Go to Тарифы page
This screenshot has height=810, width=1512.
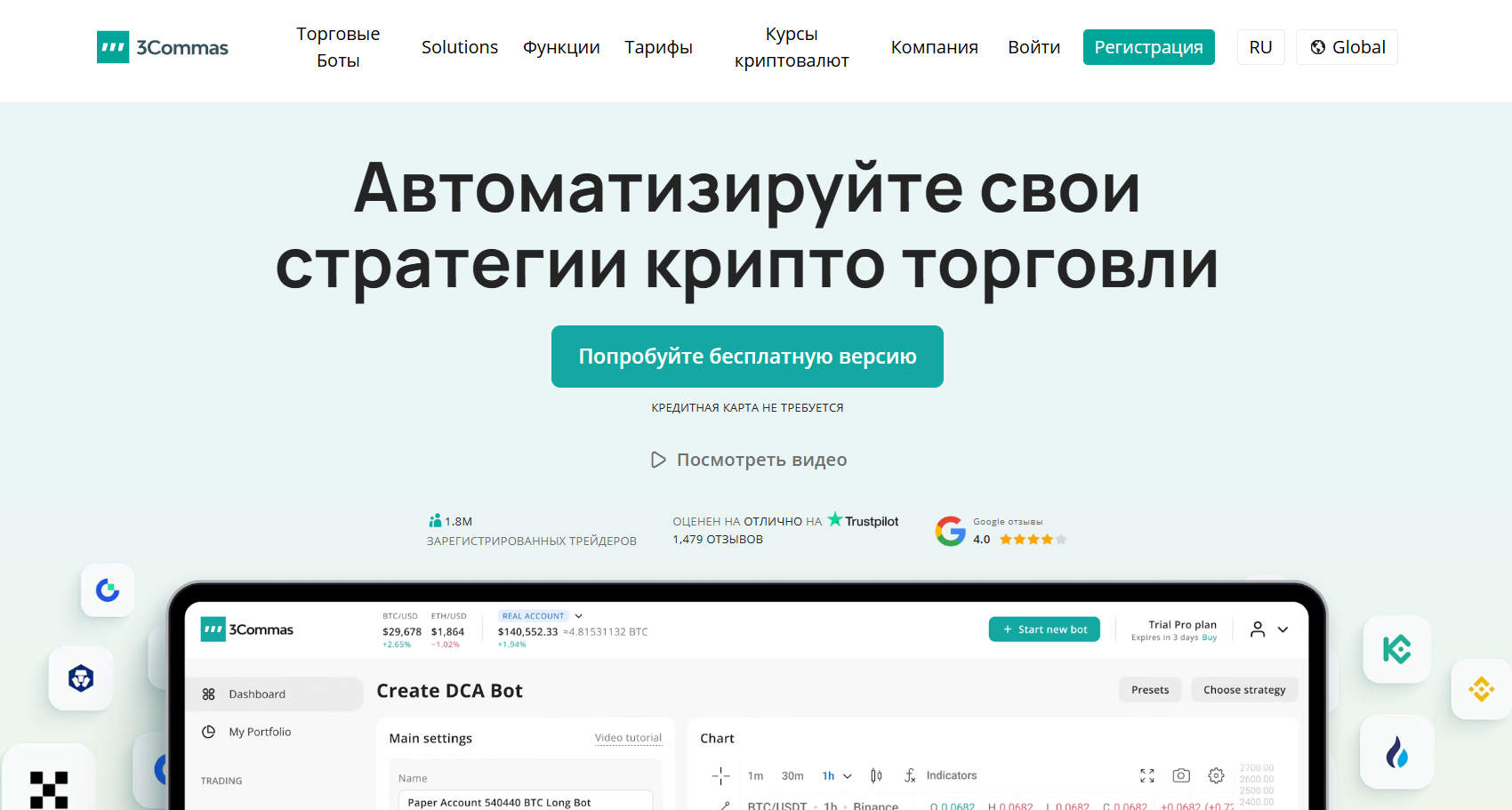pos(658,47)
